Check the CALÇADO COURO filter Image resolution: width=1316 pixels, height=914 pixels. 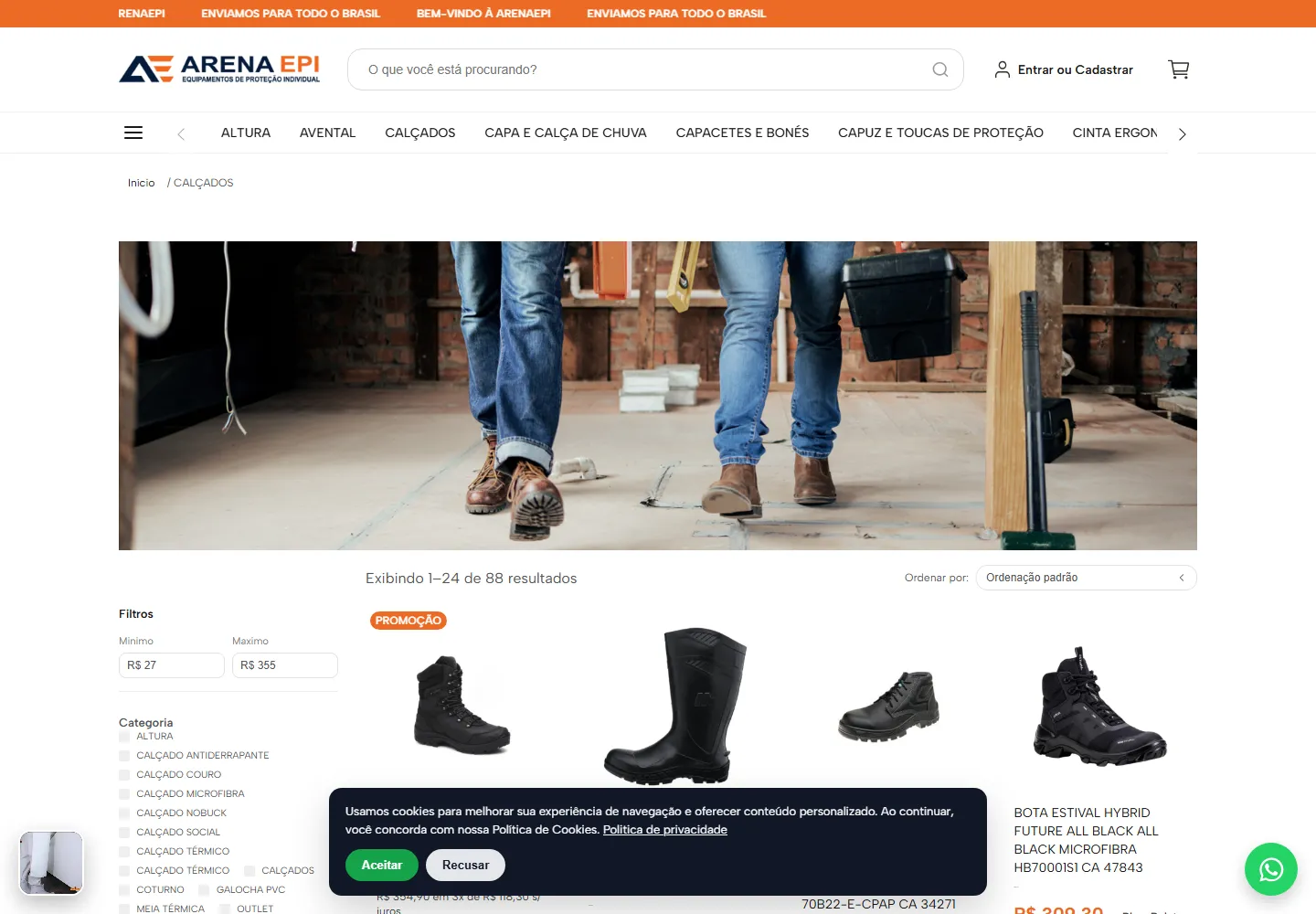pos(124,775)
